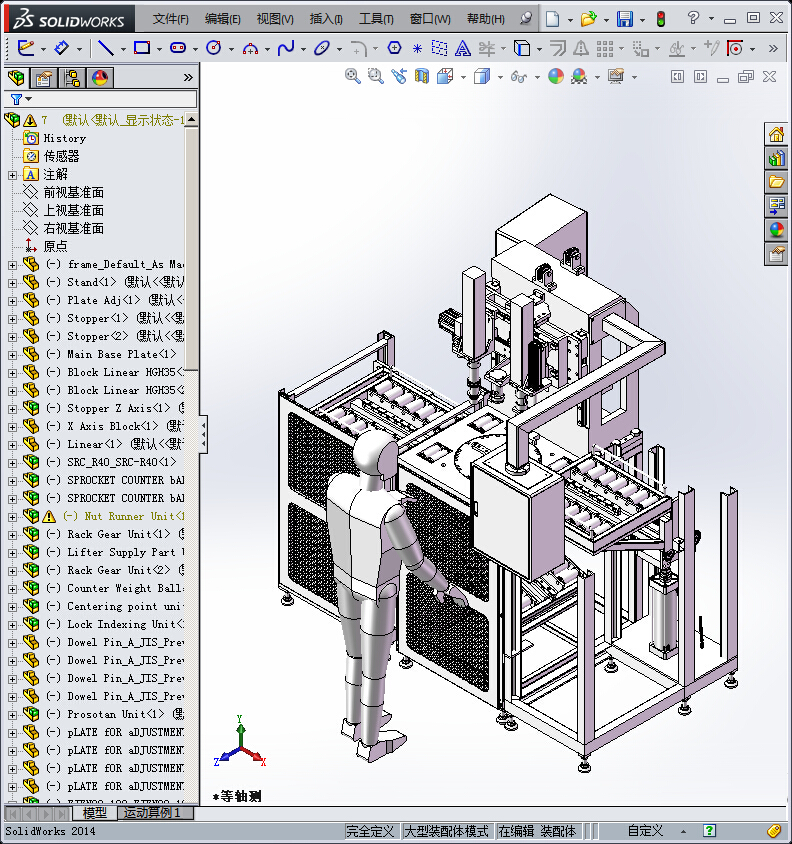Choose the Line sketch tool
This screenshot has width=792, height=844.
[106, 48]
